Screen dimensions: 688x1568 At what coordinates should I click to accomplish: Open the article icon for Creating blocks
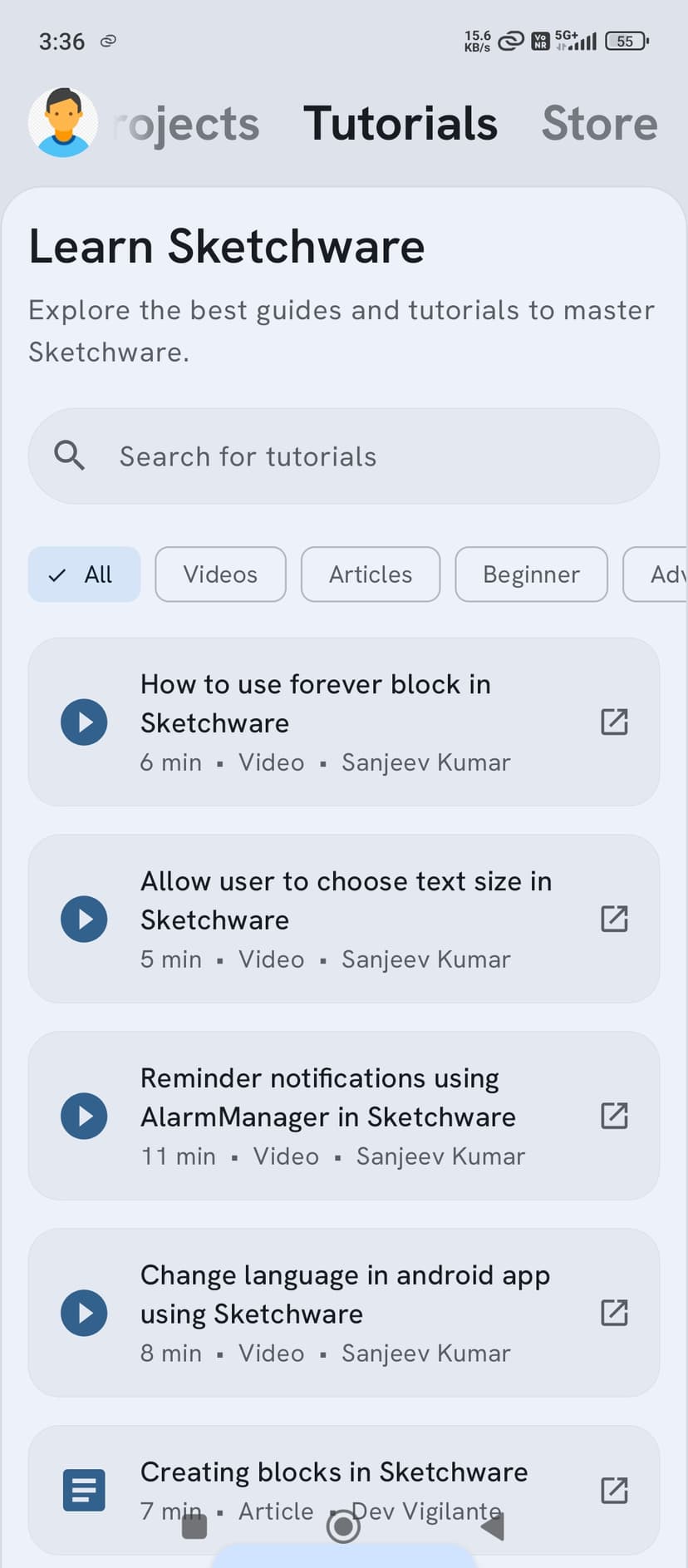click(83, 1490)
